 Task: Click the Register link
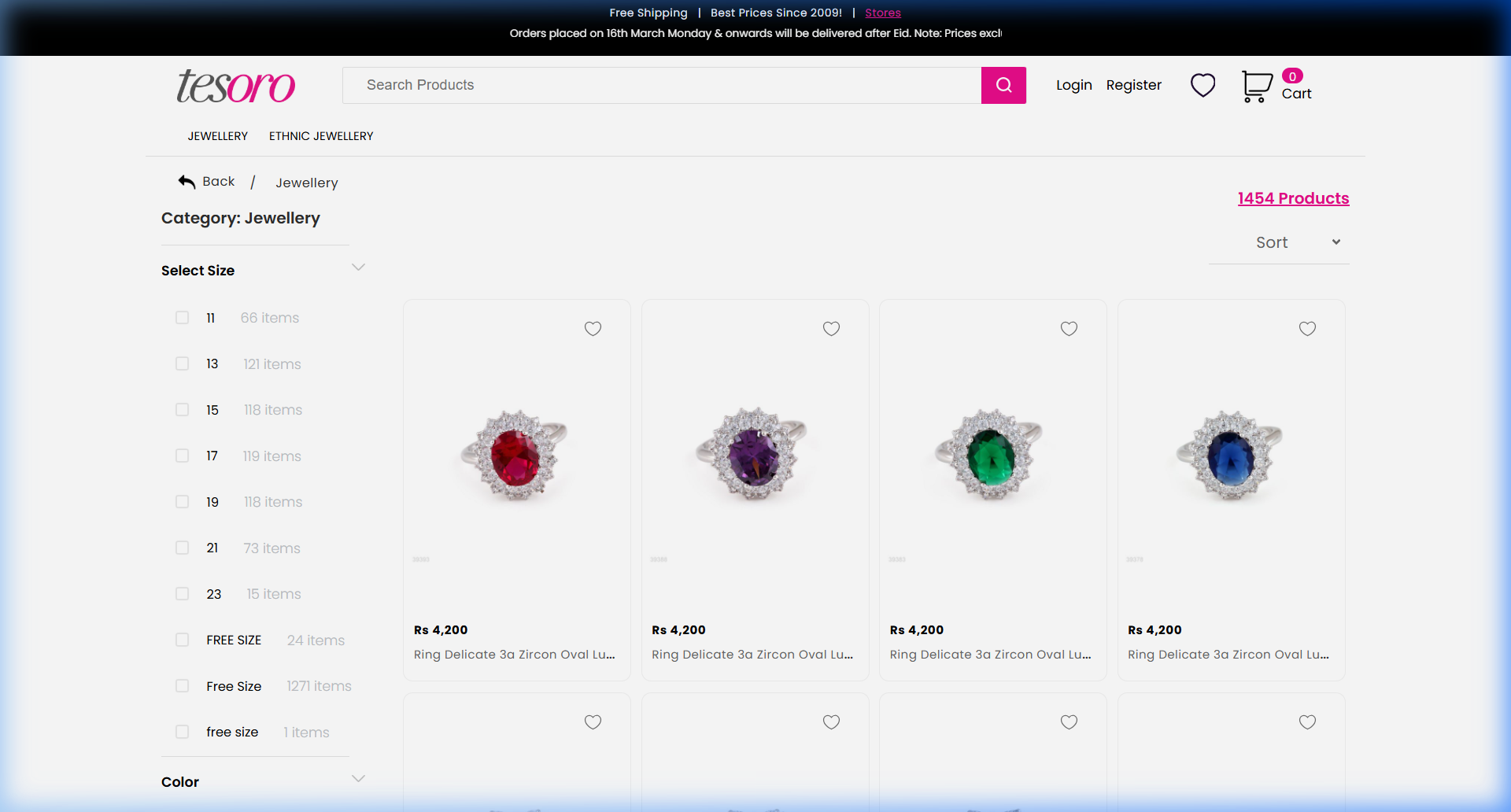[1133, 85]
